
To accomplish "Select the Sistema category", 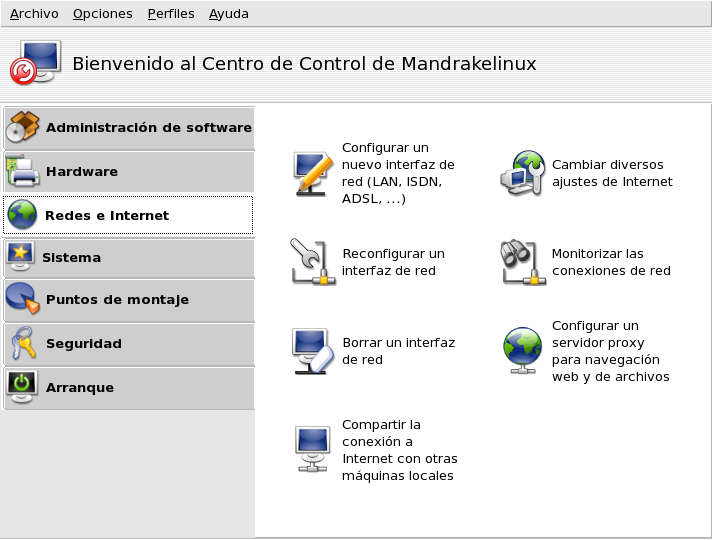I will pyautogui.click(x=129, y=258).
